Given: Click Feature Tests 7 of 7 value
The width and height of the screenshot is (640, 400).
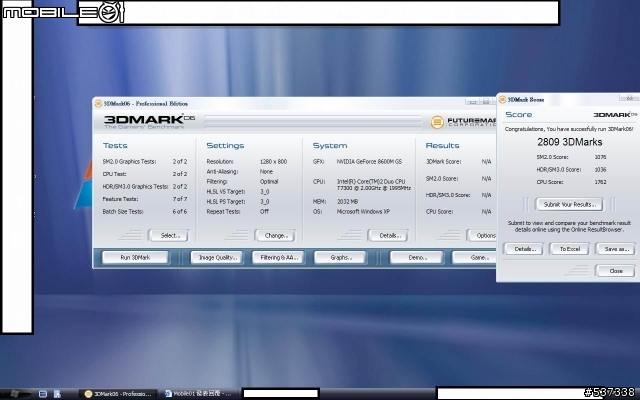Looking at the screenshot, I should [x=180, y=199].
